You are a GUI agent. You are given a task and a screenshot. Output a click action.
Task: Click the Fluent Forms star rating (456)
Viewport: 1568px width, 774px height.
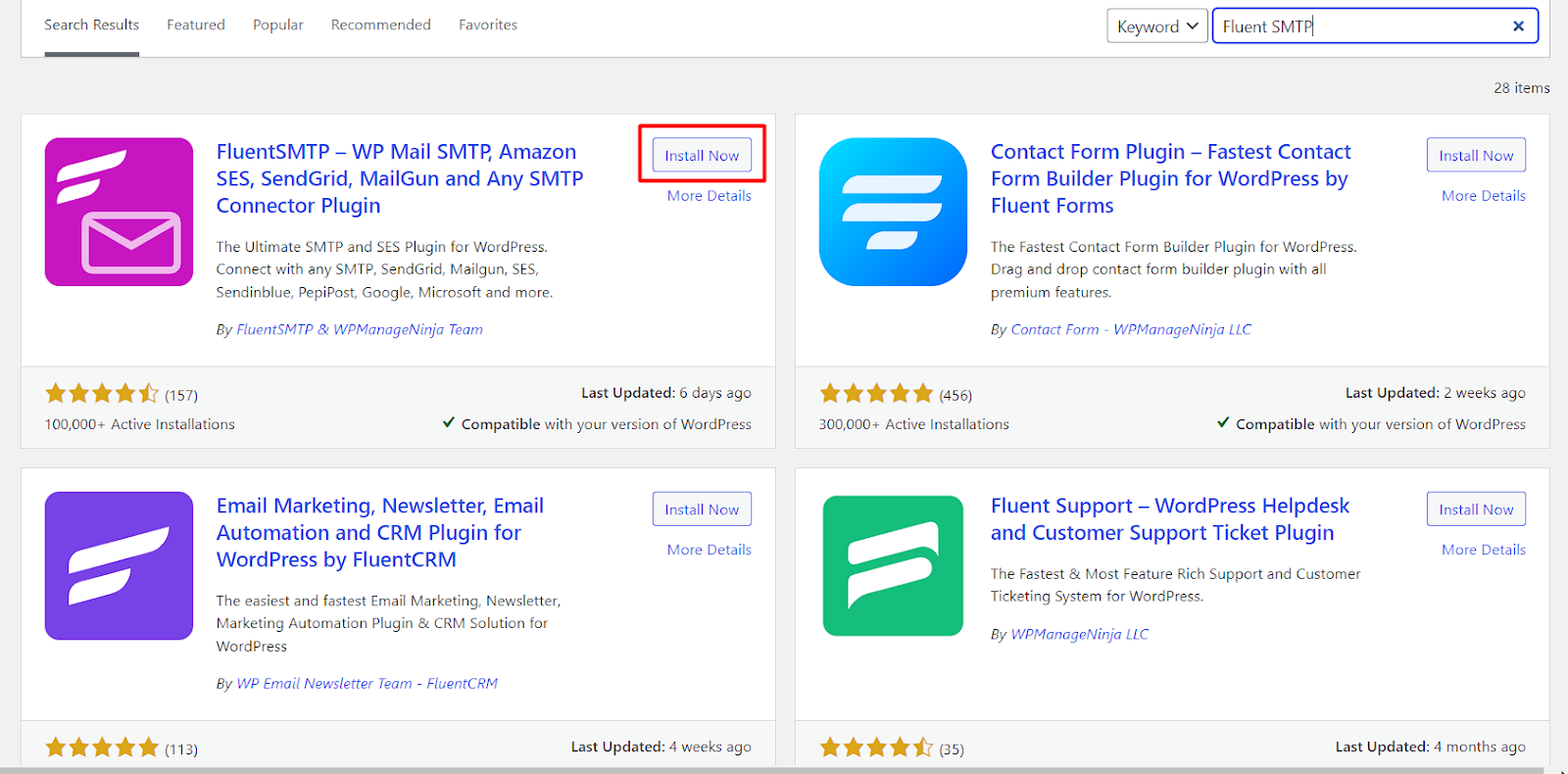pos(876,394)
